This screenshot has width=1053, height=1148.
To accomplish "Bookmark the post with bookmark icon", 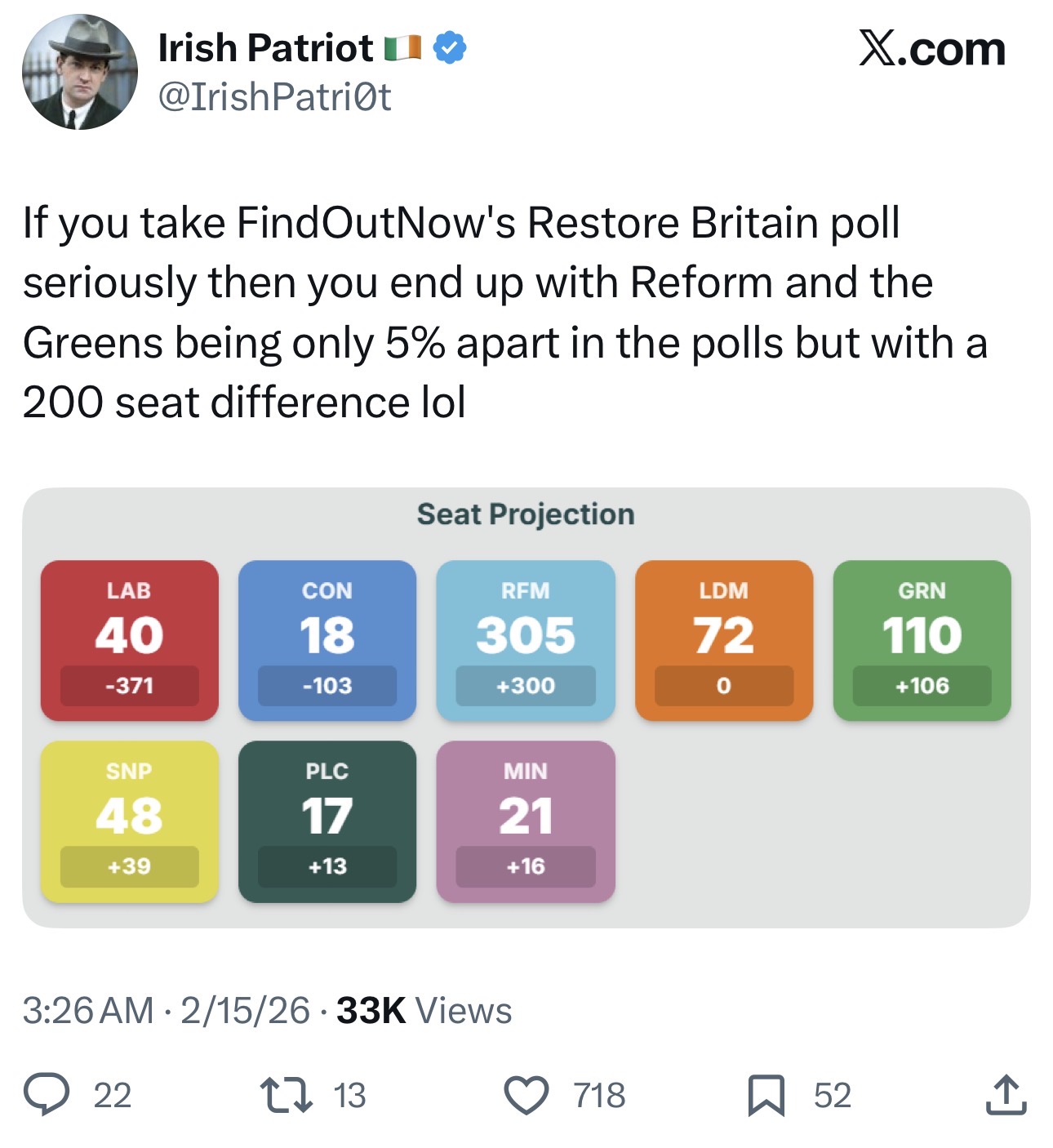I will (766, 1095).
